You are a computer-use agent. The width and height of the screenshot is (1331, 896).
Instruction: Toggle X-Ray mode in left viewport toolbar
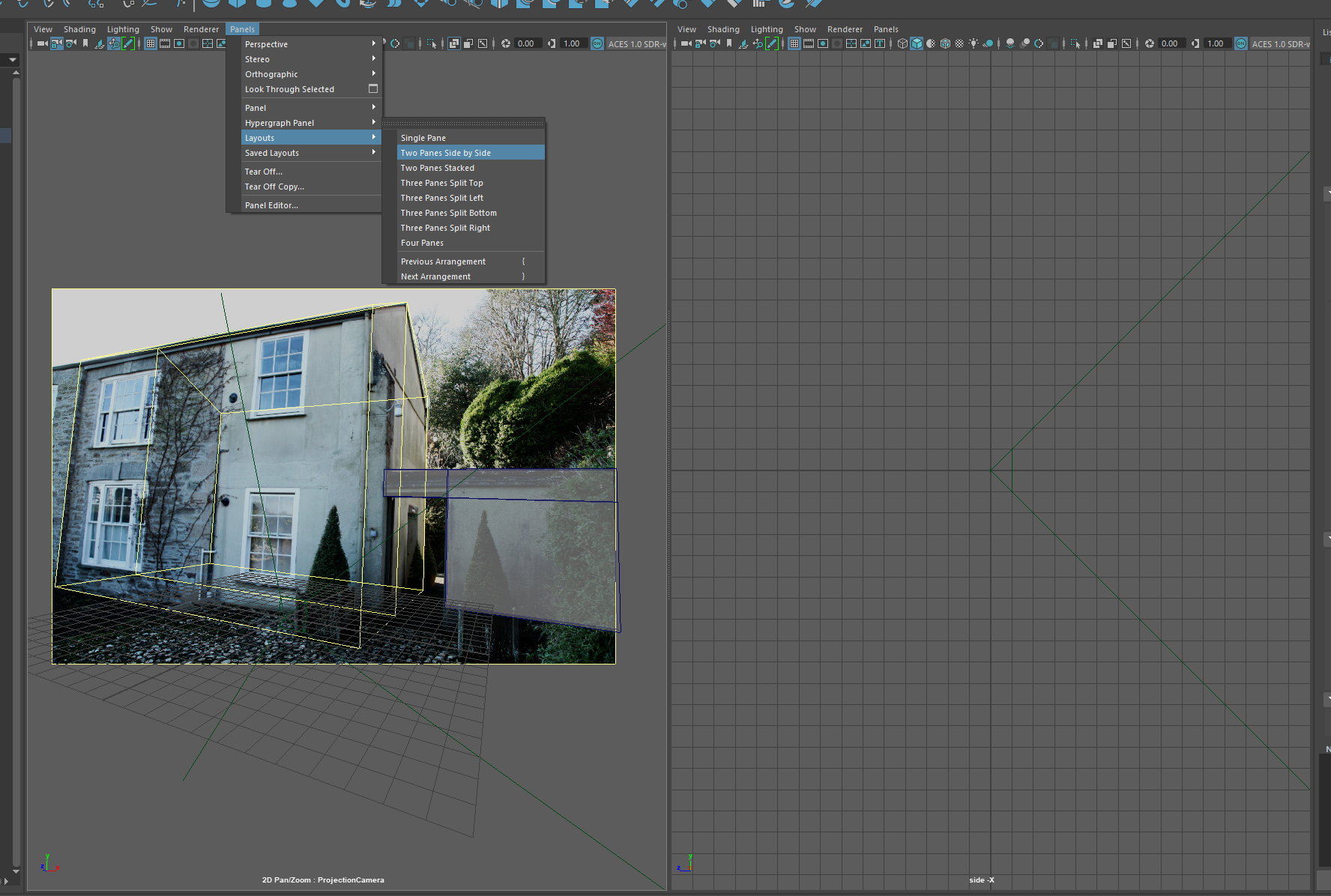(x=454, y=43)
